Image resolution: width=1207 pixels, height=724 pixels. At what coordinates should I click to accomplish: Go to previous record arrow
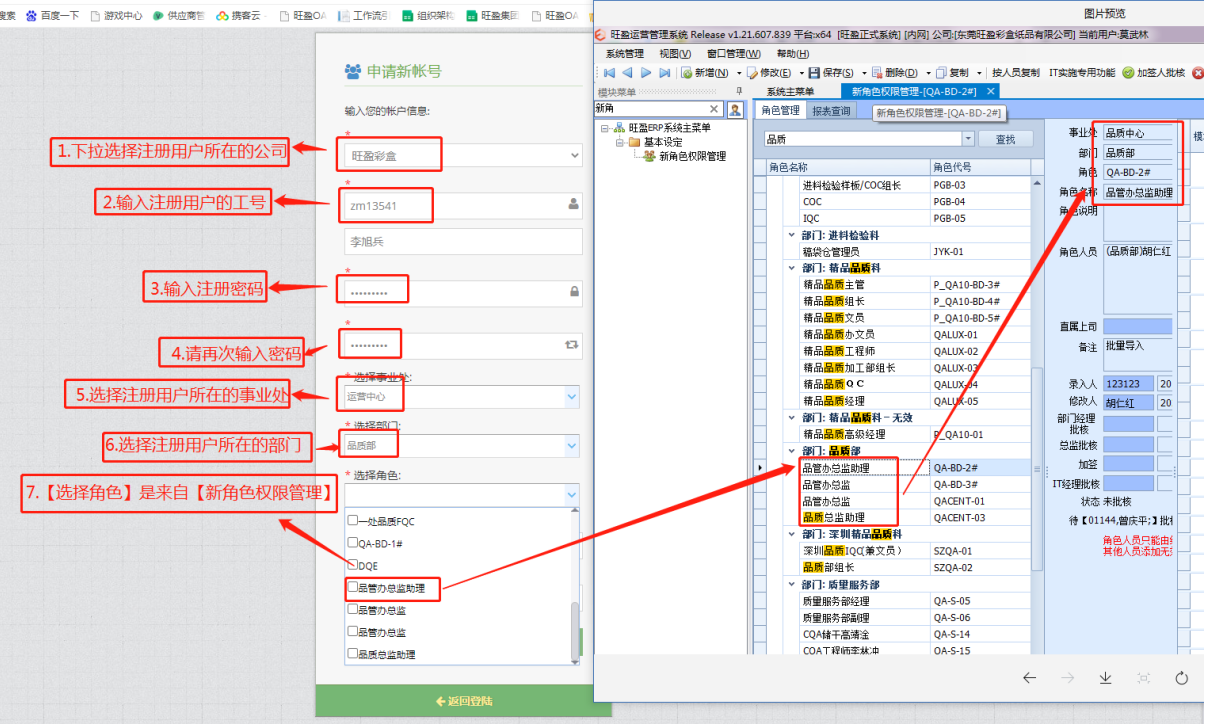click(x=627, y=73)
